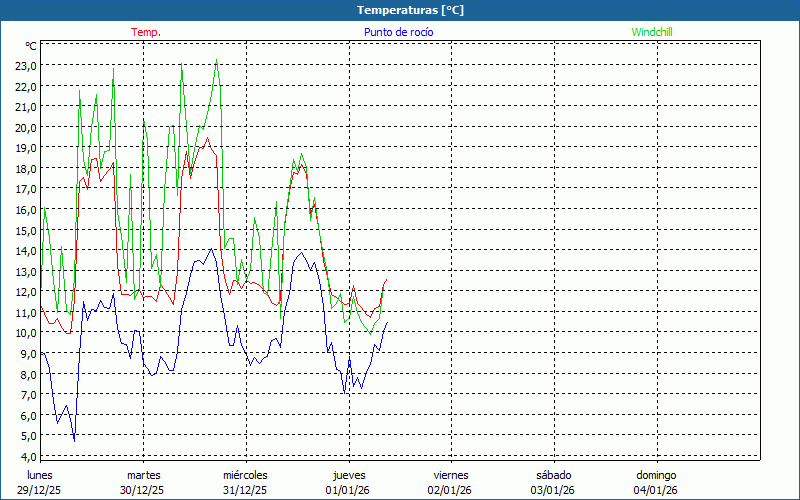This screenshot has width=800, height=500.
Task: Select the miércoles day label
Action: (x=245, y=475)
